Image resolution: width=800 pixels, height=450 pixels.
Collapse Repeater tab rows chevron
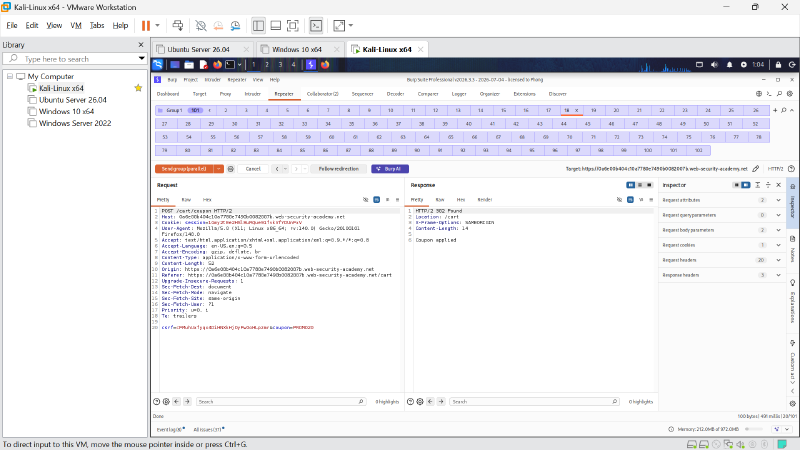pyautogui.click(x=792, y=110)
